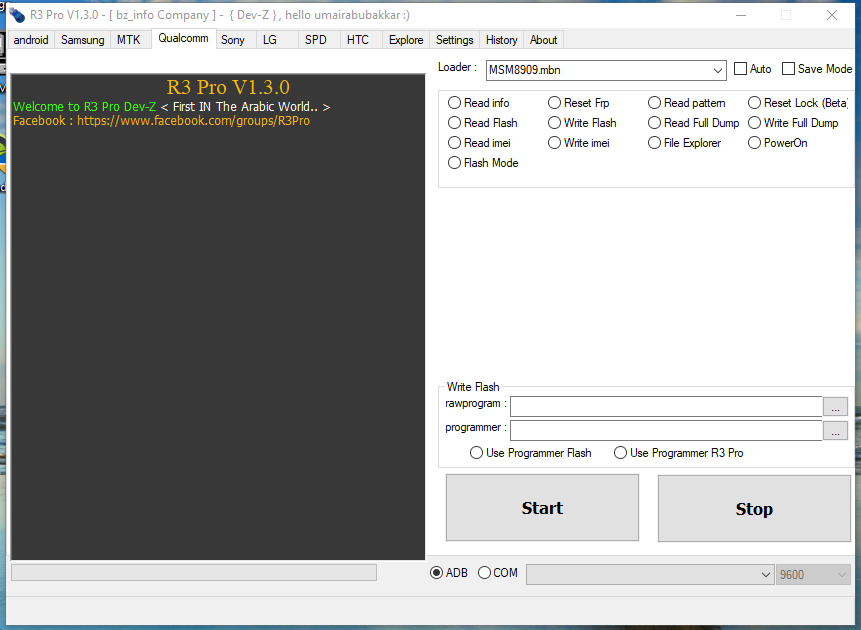Screen dimensions: 861x630
Task: Select Use Programmer R3 Pro option
Action: pyautogui.click(x=679, y=453)
